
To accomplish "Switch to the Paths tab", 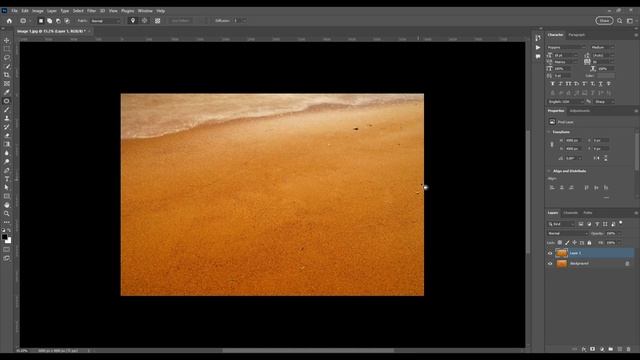I will [x=588, y=213].
